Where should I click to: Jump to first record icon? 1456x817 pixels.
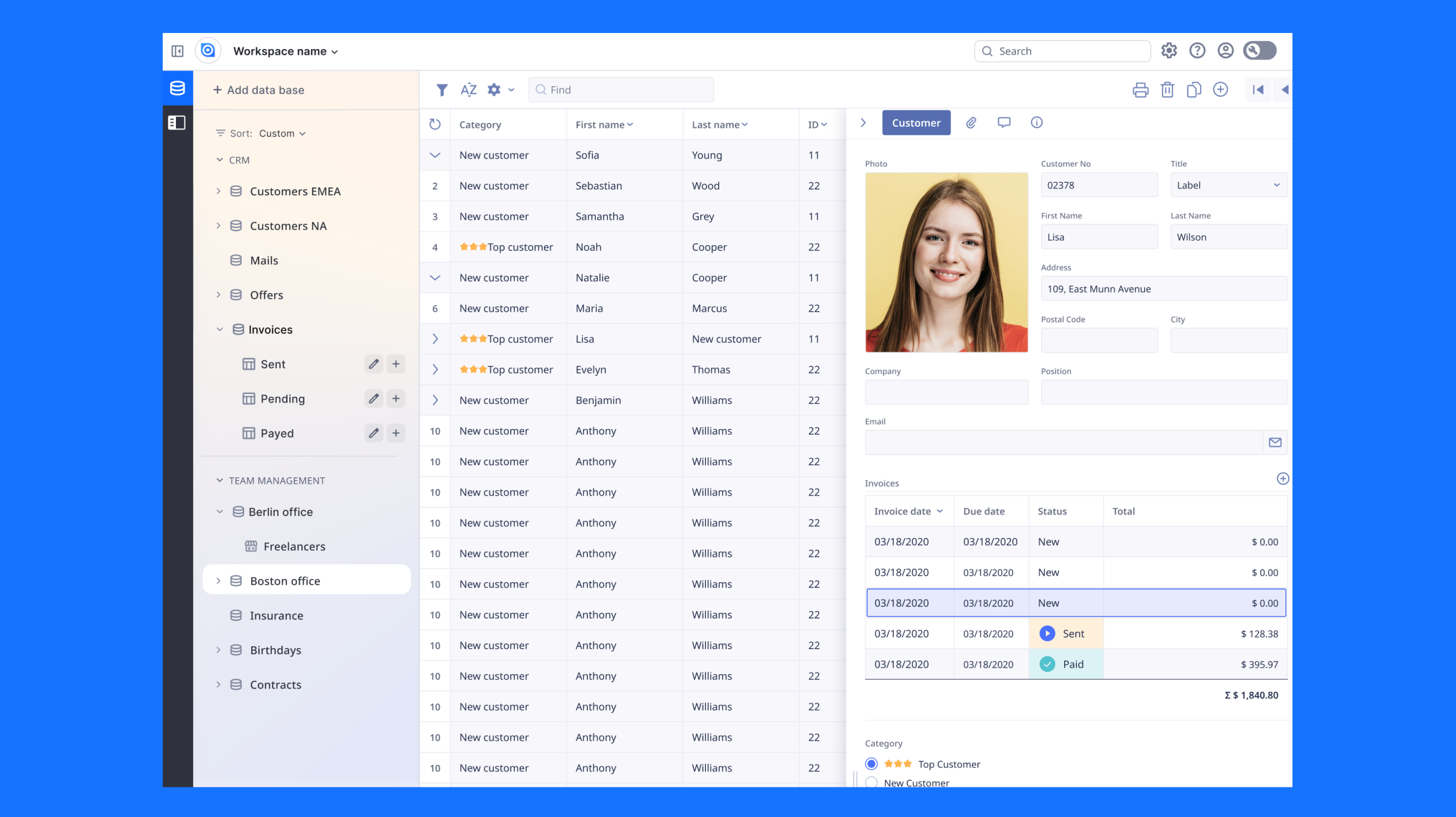click(x=1258, y=90)
